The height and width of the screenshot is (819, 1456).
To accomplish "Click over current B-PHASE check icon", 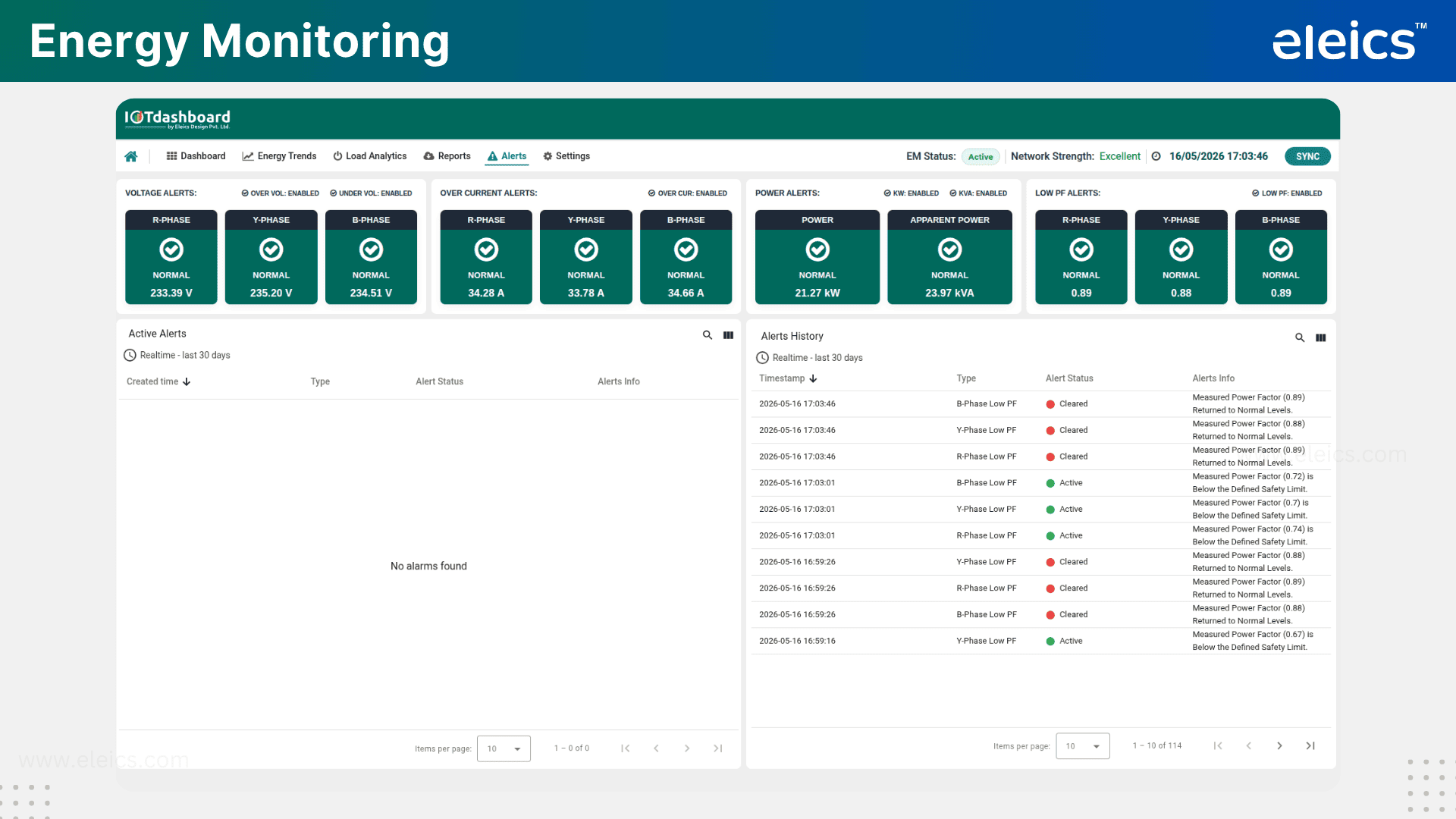I will point(686,249).
